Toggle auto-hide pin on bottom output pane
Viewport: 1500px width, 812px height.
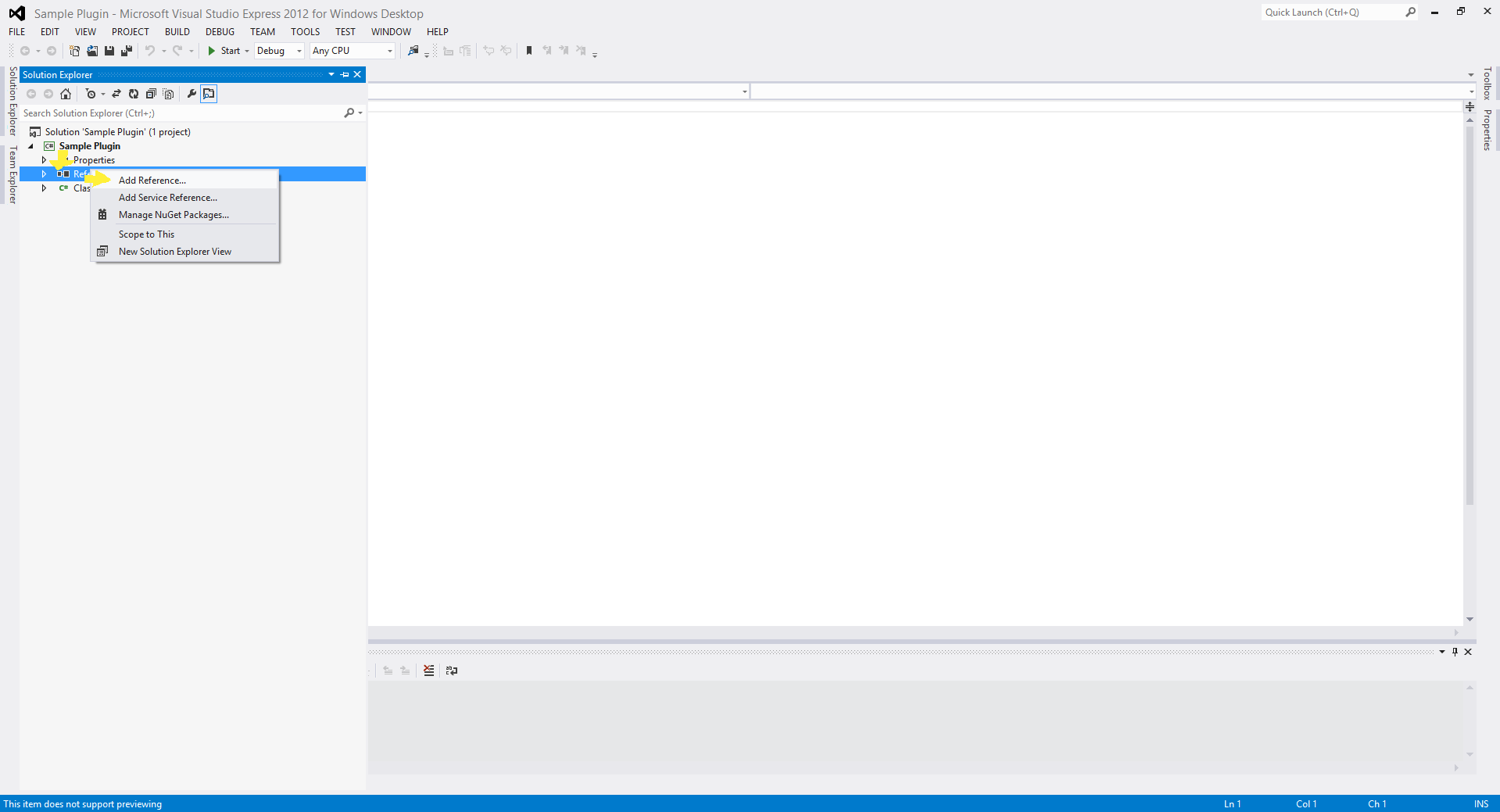pyautogui.click(x=1455, y=652)
